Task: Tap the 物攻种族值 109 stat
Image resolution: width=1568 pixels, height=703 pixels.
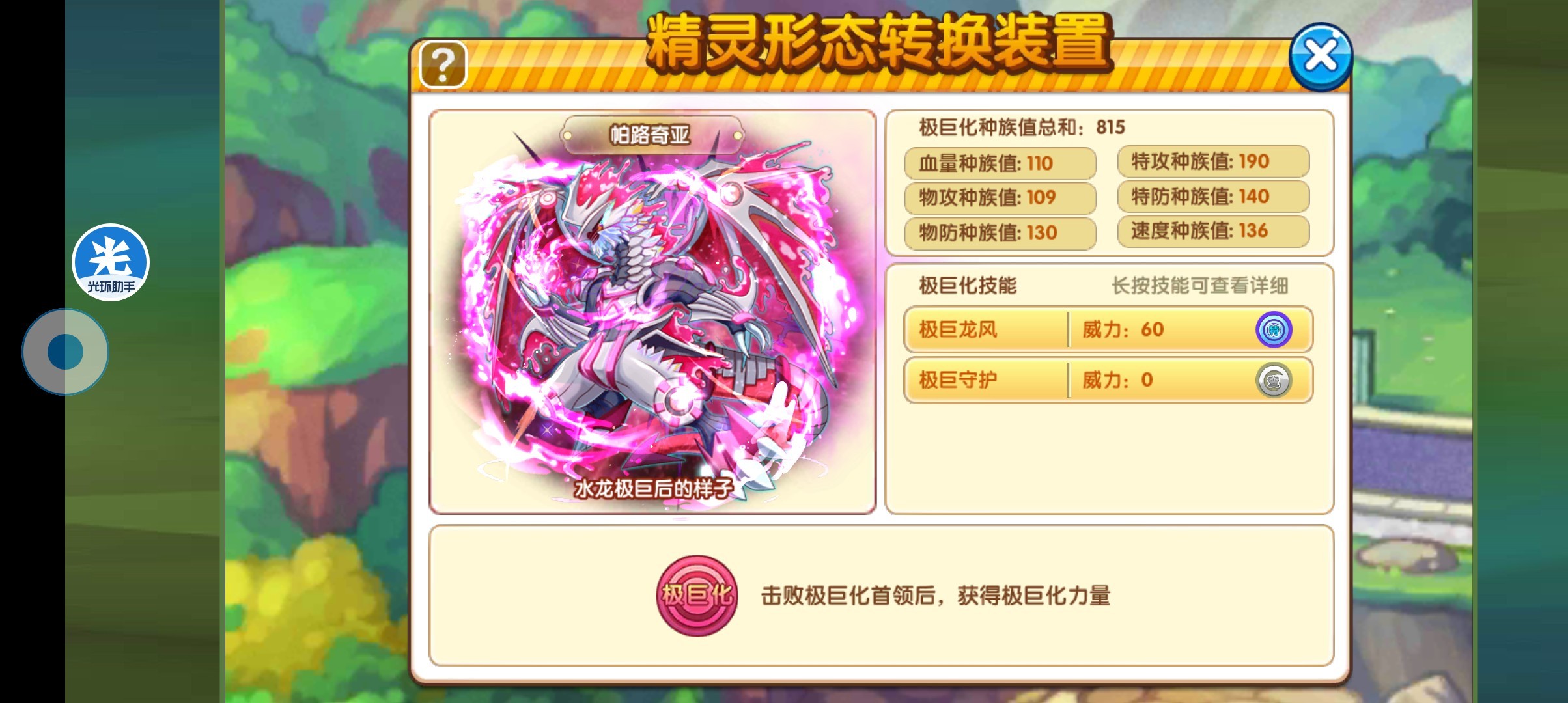Action: pyautogui.click(x=1000, y=198)
